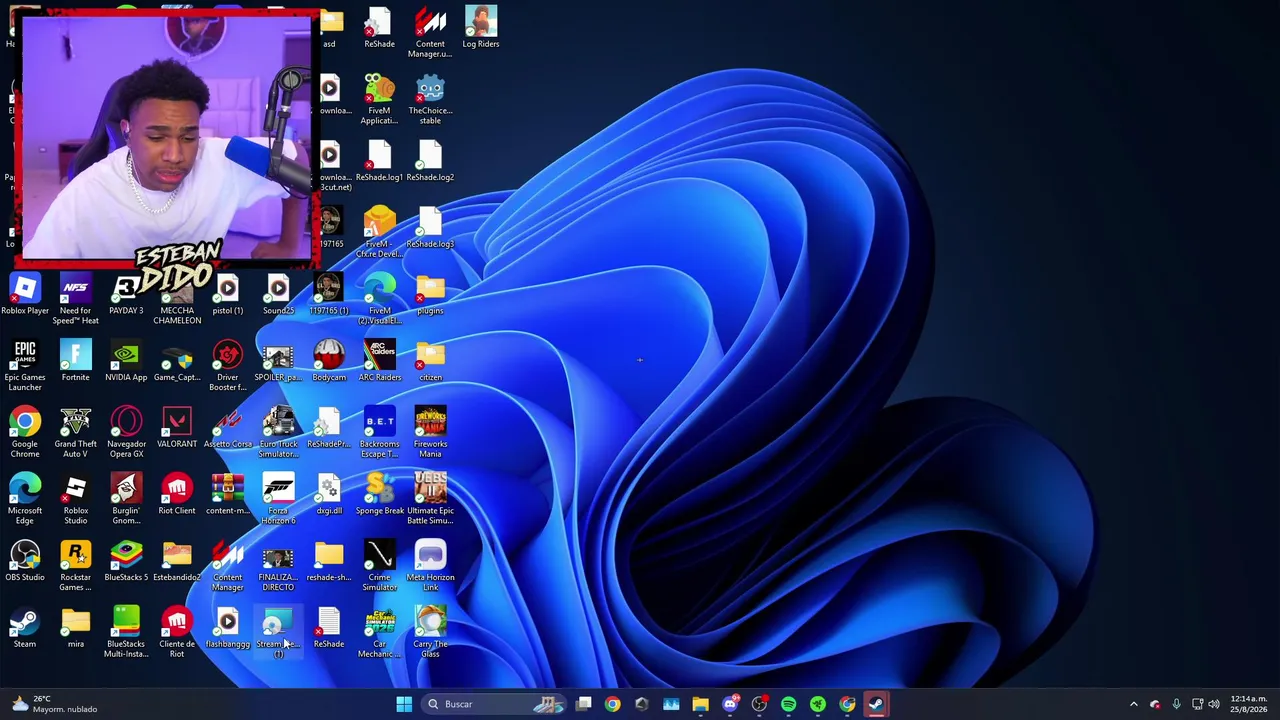Select the FiveM Application desktop icon
Viewport: 1280px width, 720px height.
[x=380, y=99]
